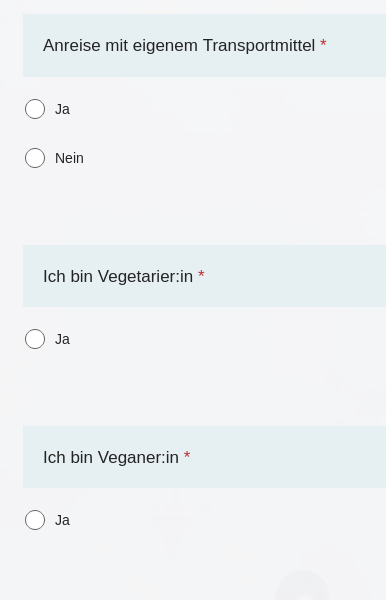Screen dimensions: 386x600
Task: Select Ja for Anreise mit eigenem Transportmittel
Action: [35, 109]
